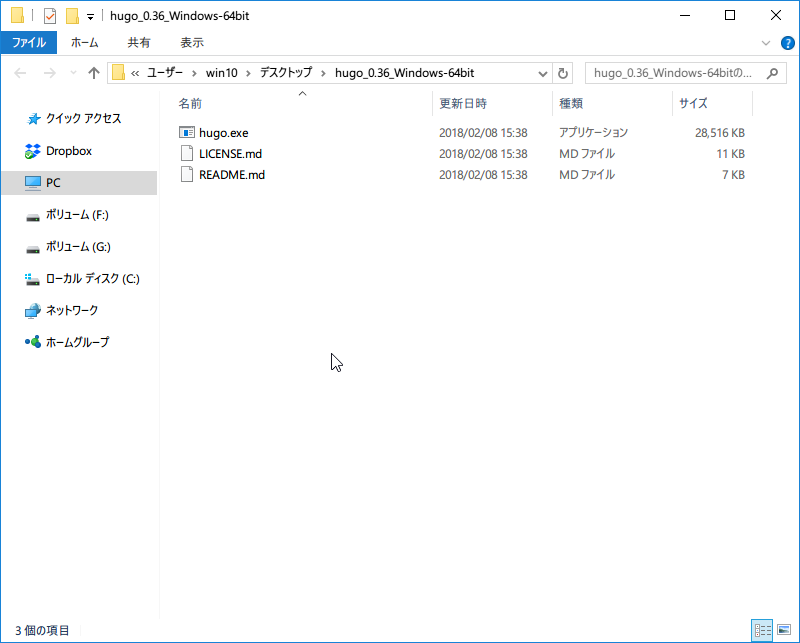
Task: Select the README.md file name
Action: (x=232, y=175)
